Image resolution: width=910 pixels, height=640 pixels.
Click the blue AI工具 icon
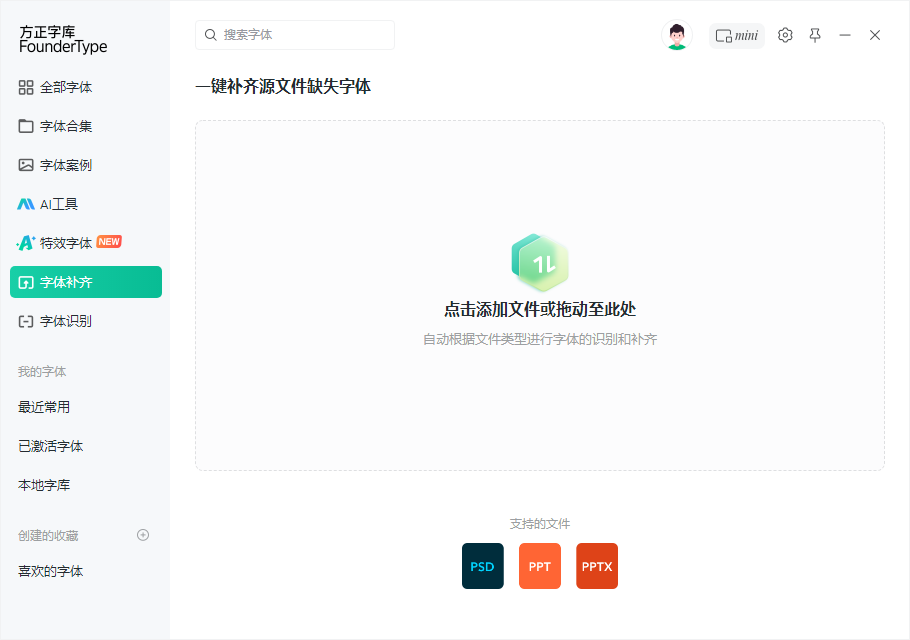click(x=26, y=204)
